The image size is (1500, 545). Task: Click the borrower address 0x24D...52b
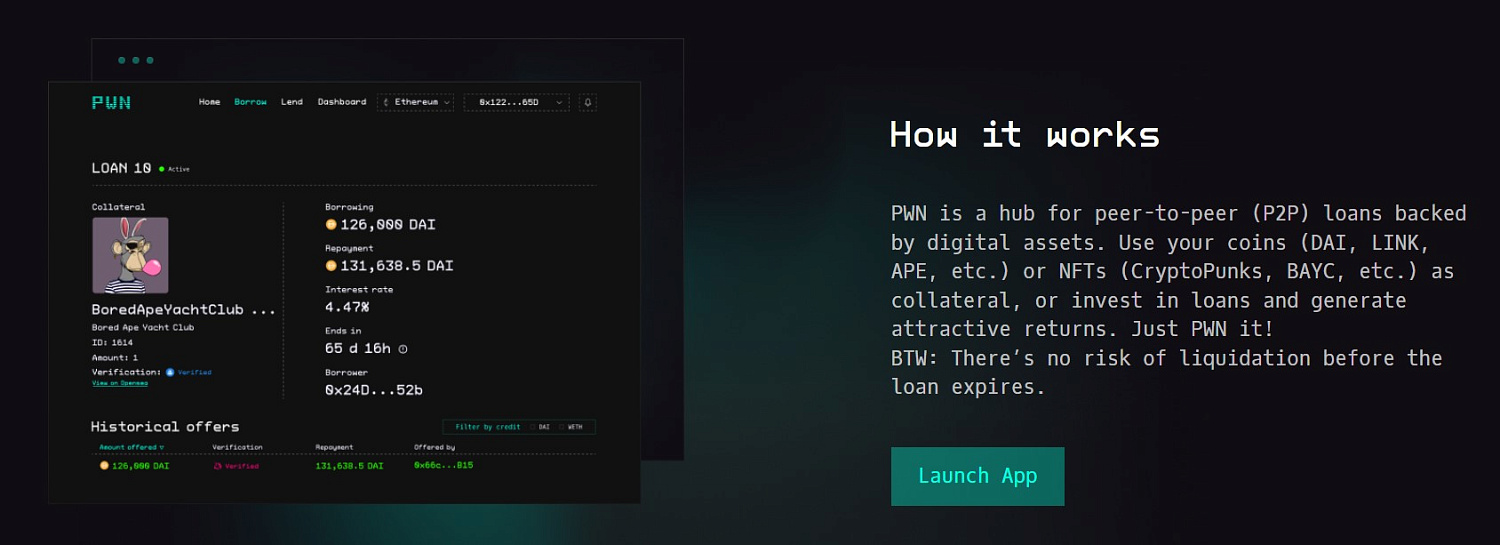point(373,390)
